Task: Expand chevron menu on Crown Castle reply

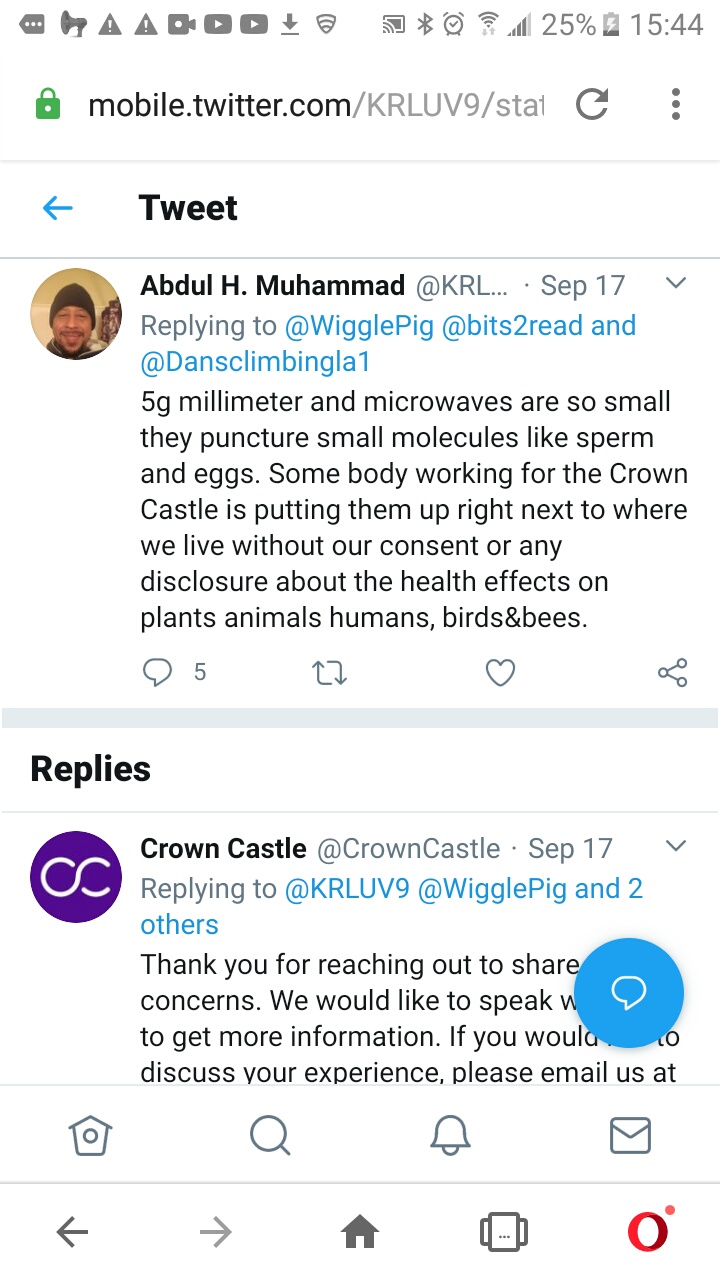Action: [x=676, y=847]
